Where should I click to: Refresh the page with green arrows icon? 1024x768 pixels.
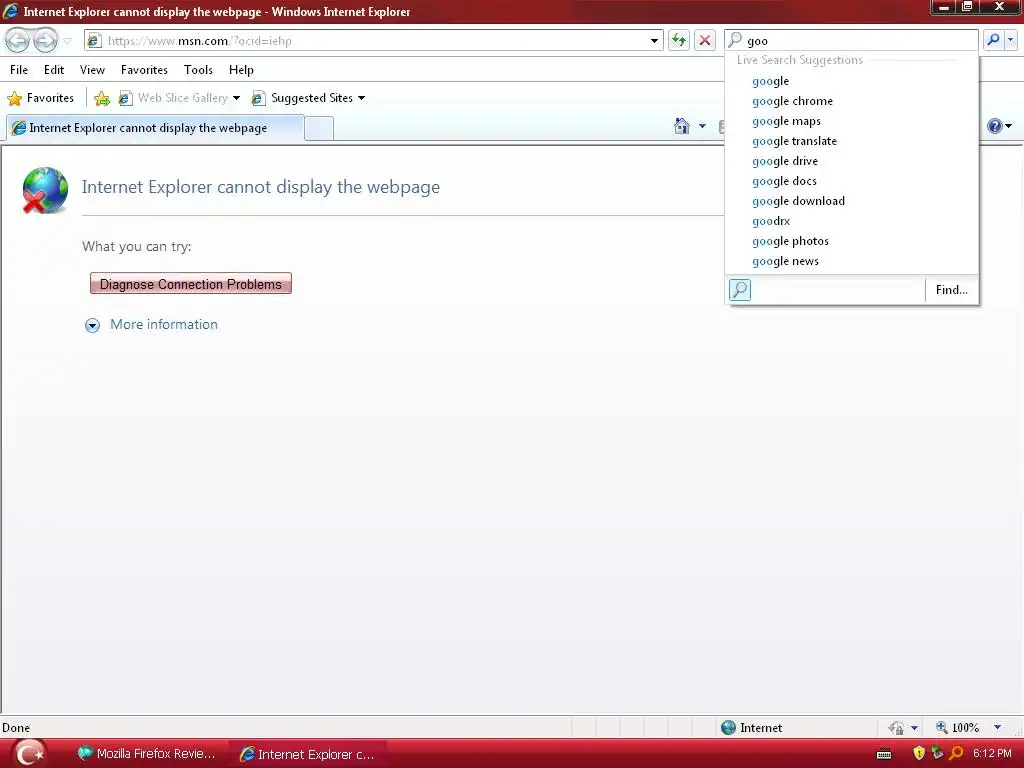[679, 40]
